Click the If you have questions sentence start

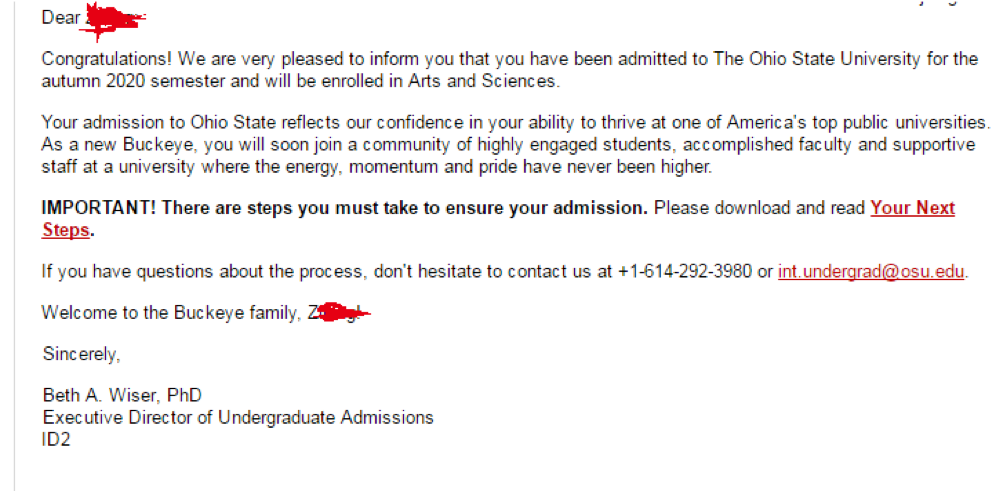[x=128, y=271]
